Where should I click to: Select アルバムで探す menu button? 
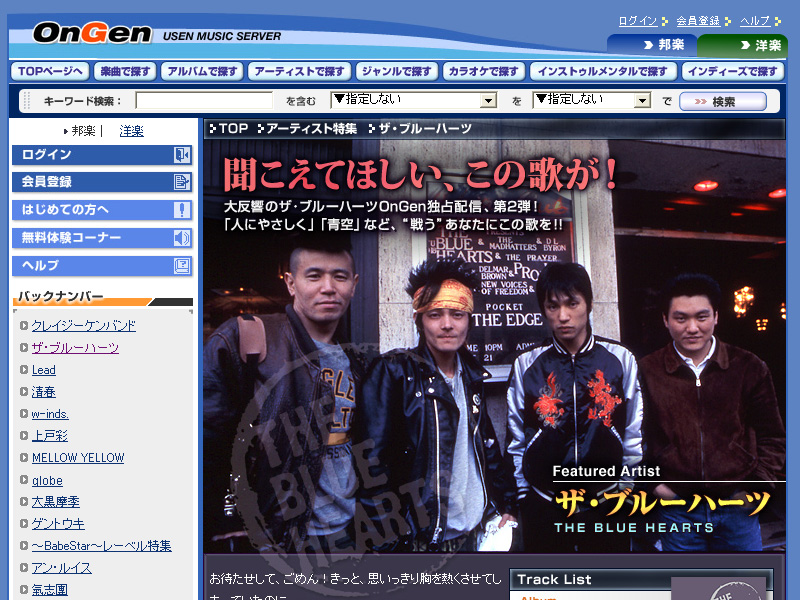coord(202,71)
